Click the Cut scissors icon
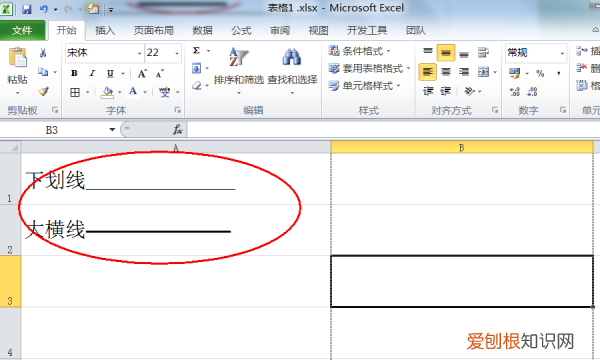Image resolution: width=600 pixels, height=360 pixels. click(43, 53)
